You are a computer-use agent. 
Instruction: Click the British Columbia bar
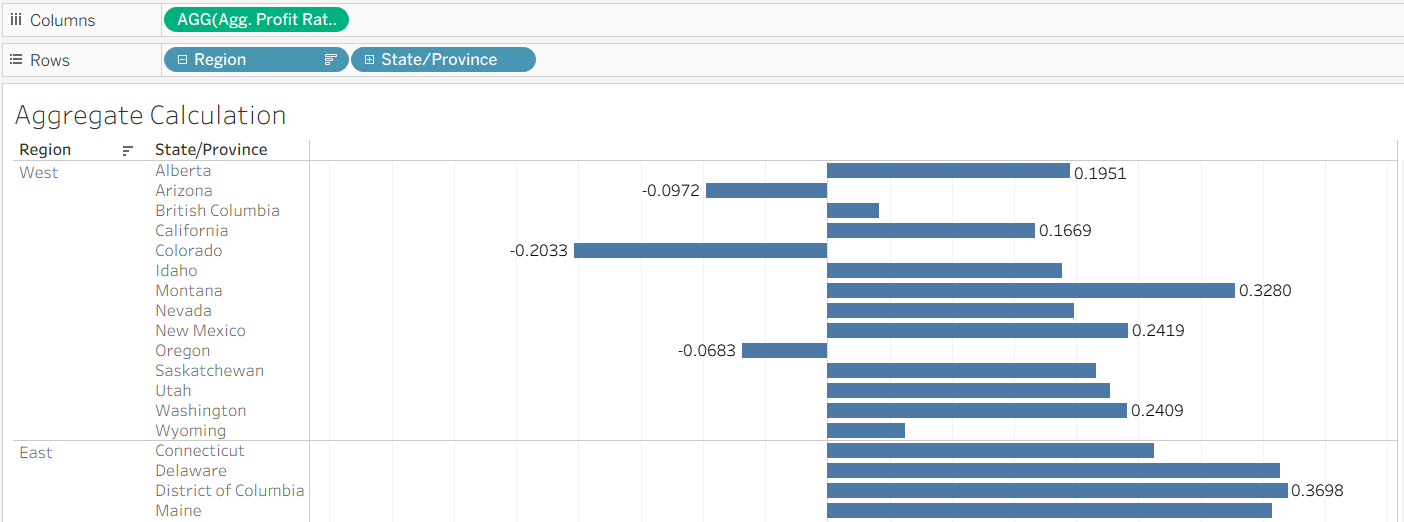pyautogui.click(x=853, y=210)
